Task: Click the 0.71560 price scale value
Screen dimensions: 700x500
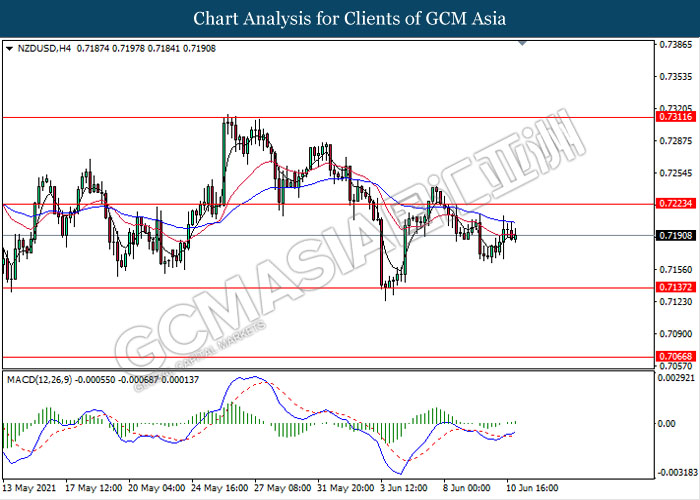Action: [676, 270]
